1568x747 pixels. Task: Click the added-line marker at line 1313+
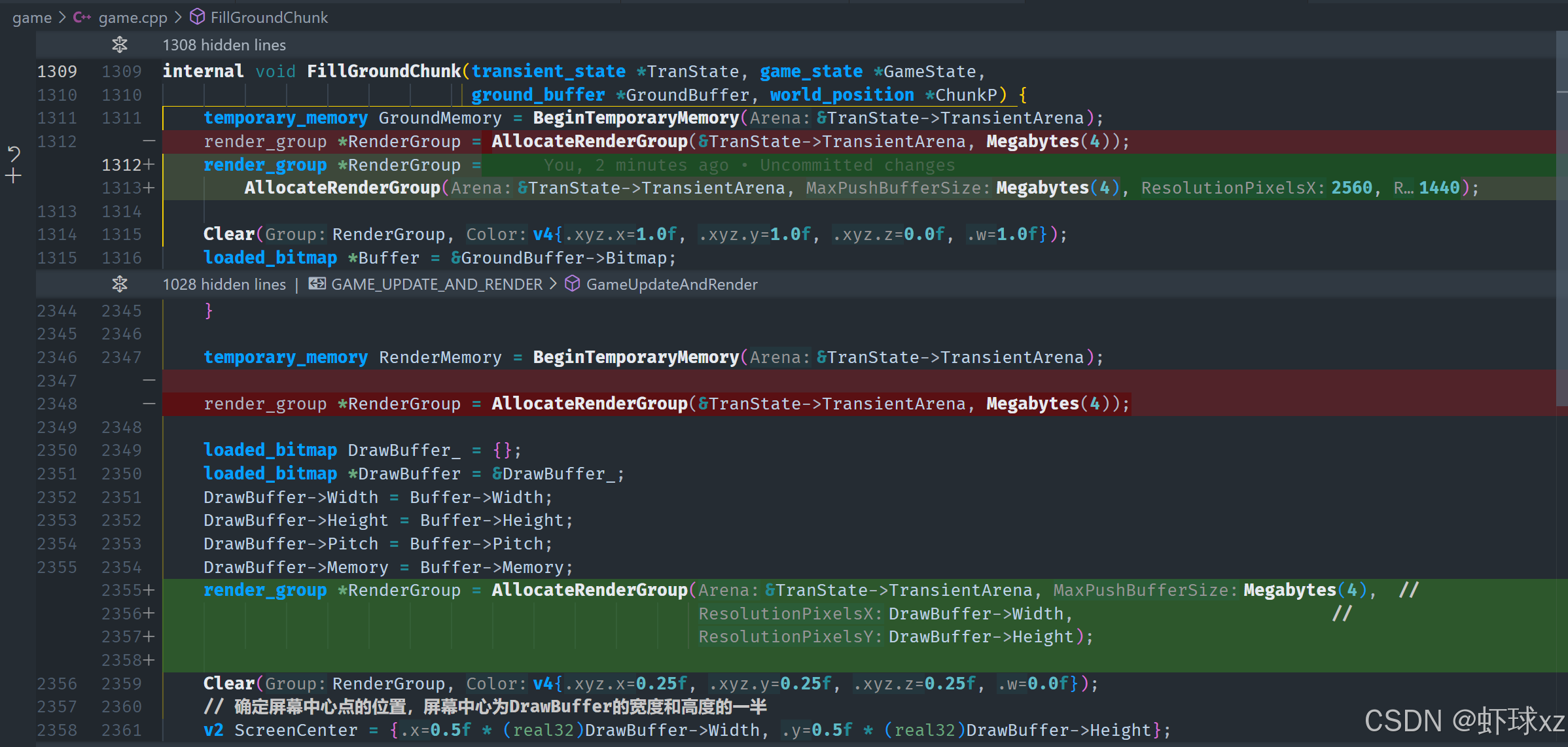click(149, 188)
